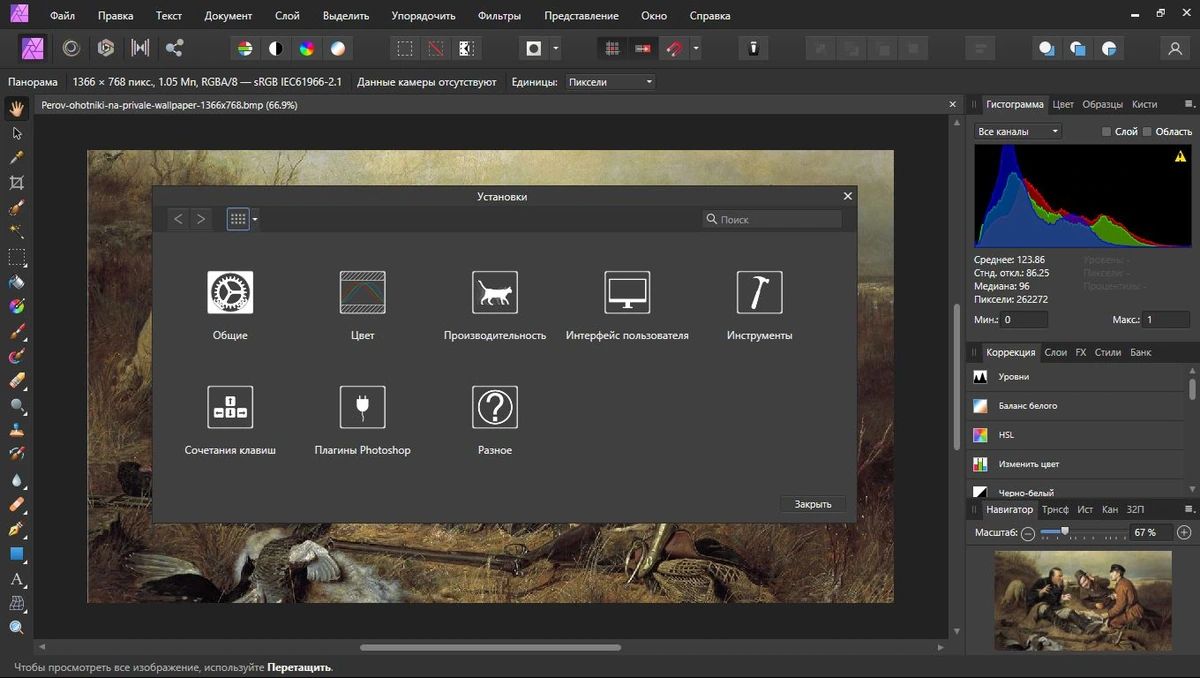Image resolution: width=1200 pixels, height=678 pixels.
Task: Open the Фильтры menu
Action: 499,16
